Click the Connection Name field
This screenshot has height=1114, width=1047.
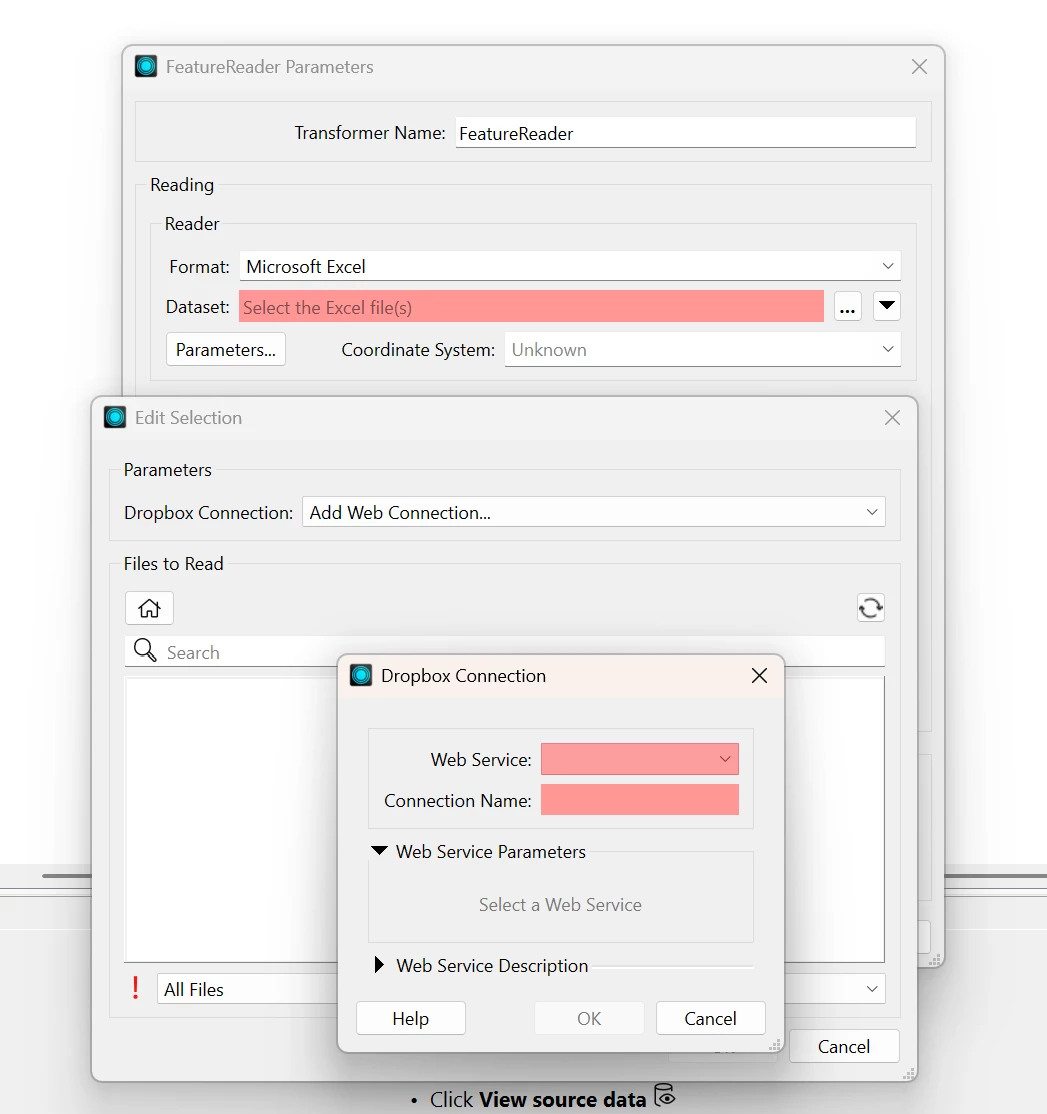(x=639, y=799)
